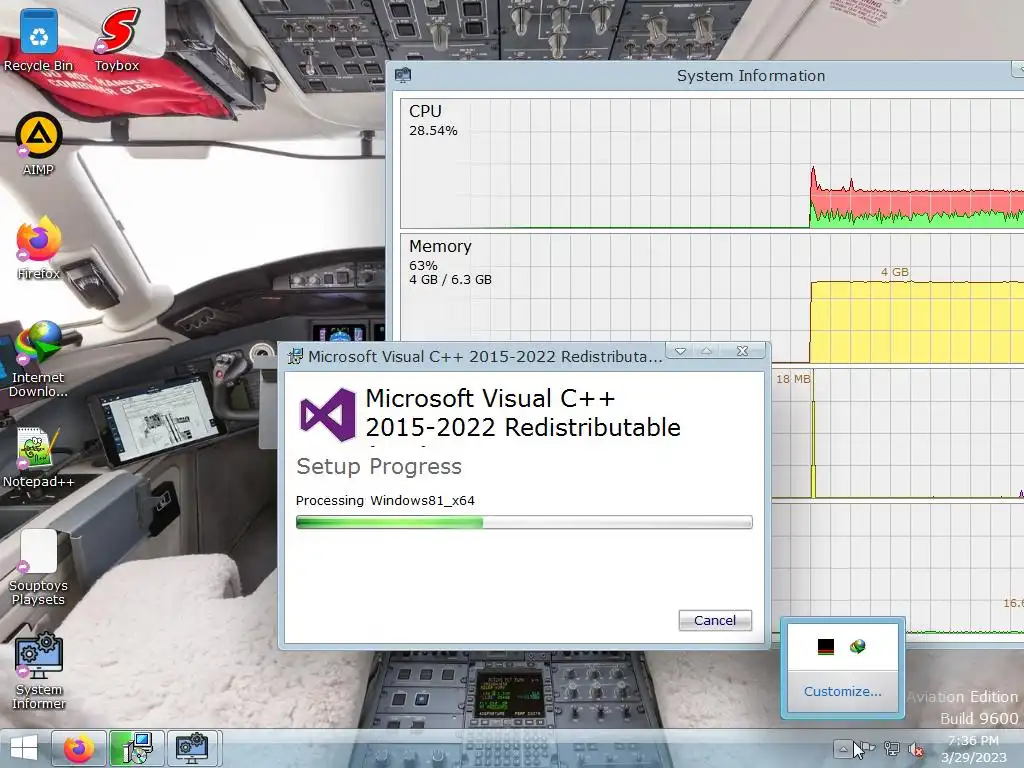Click the CPU usage graph

tap(712, 163)
